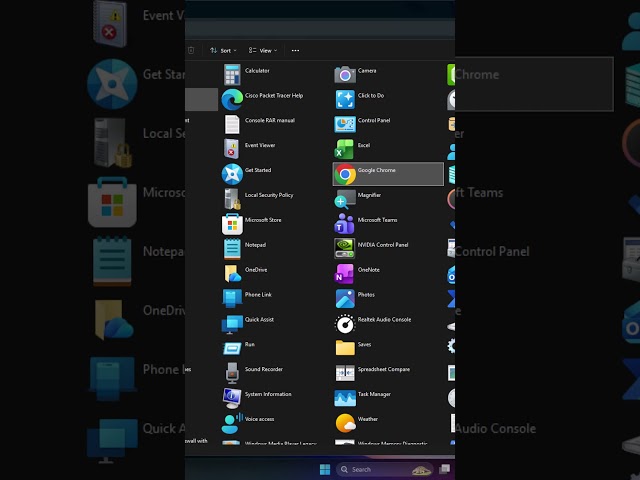Select the Camera app icon
Screen dimensions: 640x480
[345, 75]
